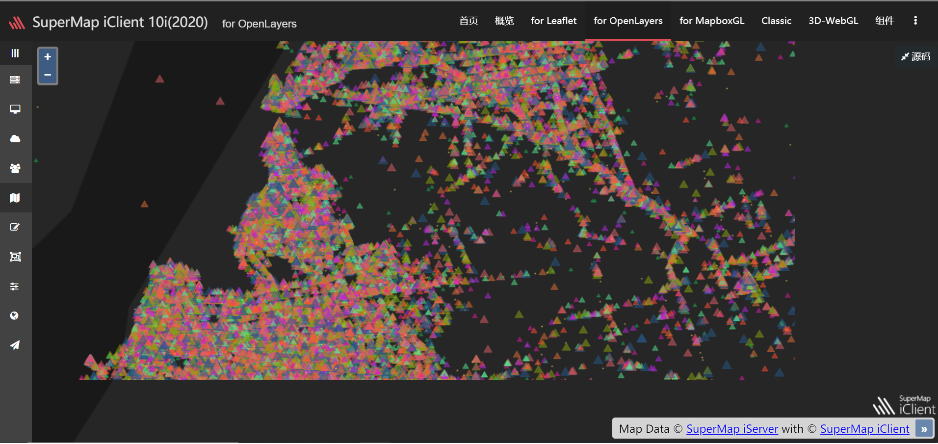
Task: Open the desktop monitor icon in the sidebar
Action: click(16, 110)
